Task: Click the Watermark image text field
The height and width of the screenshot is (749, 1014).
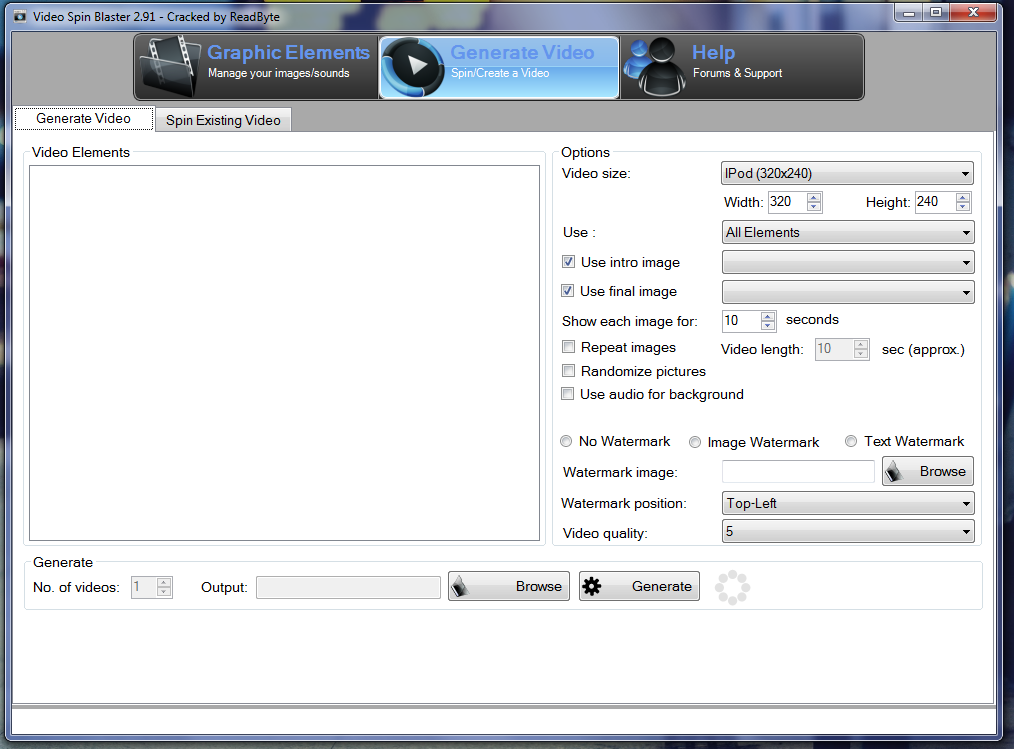Action: pyautogui.click(x=798, y=472)
